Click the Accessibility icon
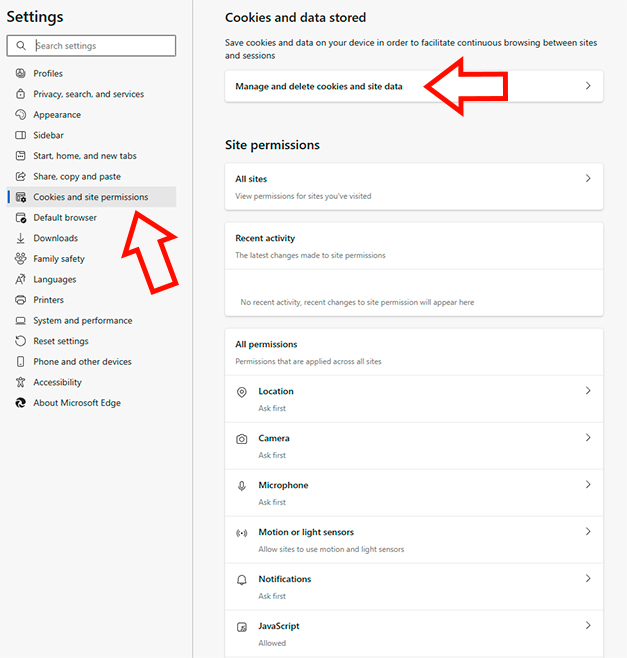Viewport: 627px width, 658px height. (x=21, y=382)
